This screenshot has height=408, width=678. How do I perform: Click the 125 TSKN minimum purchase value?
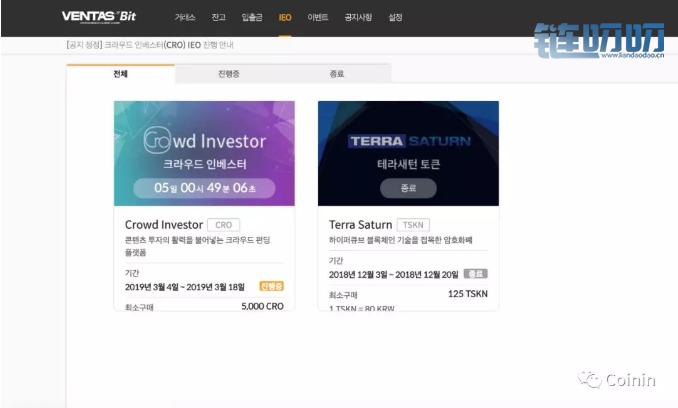(468, 294)
